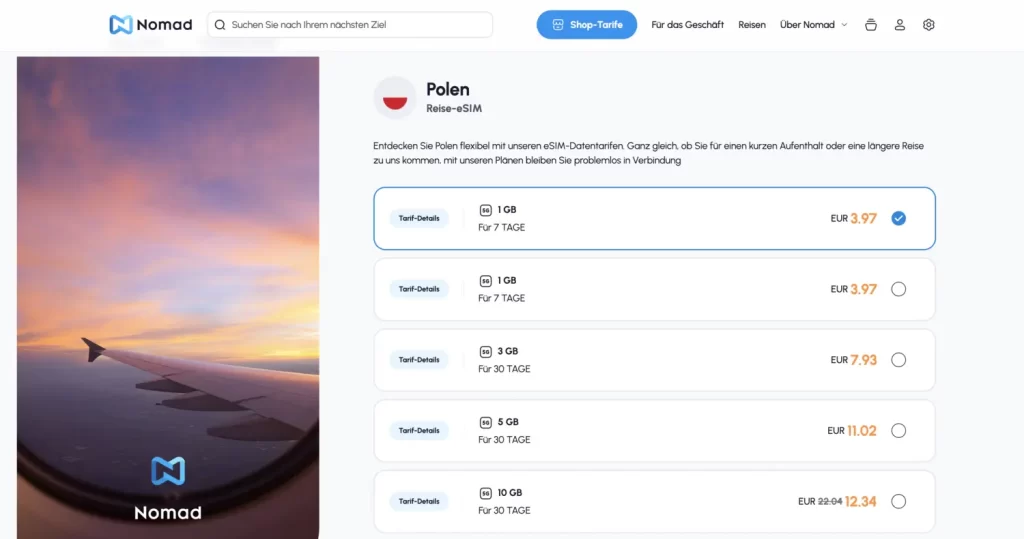The width and height of the screenshot is (1024, 539).
Task: Select the 3 GB EUR 7.93 plan radio
Action: tap(899, 360)
